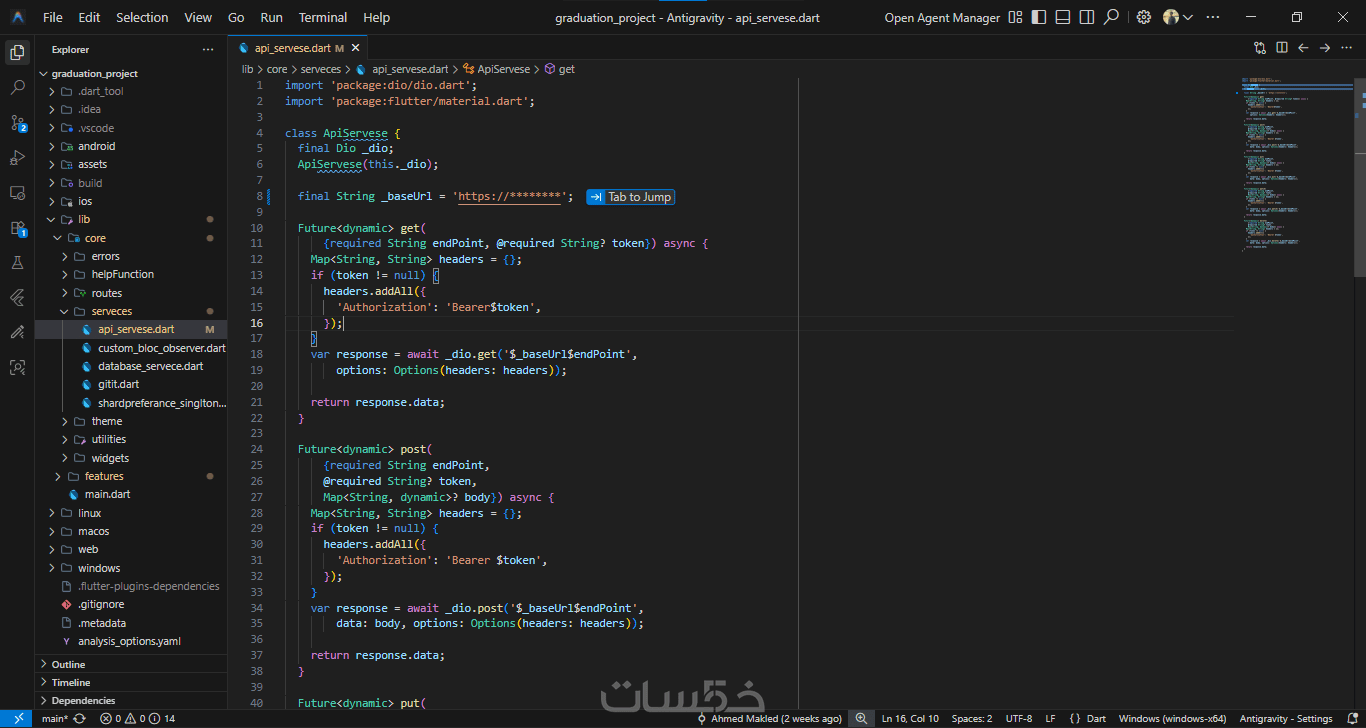Image resolution: width=1366 pixels, height=728 pixels.
Task: Navigate back with the left arrow
Action: (x=1303, y=47)
